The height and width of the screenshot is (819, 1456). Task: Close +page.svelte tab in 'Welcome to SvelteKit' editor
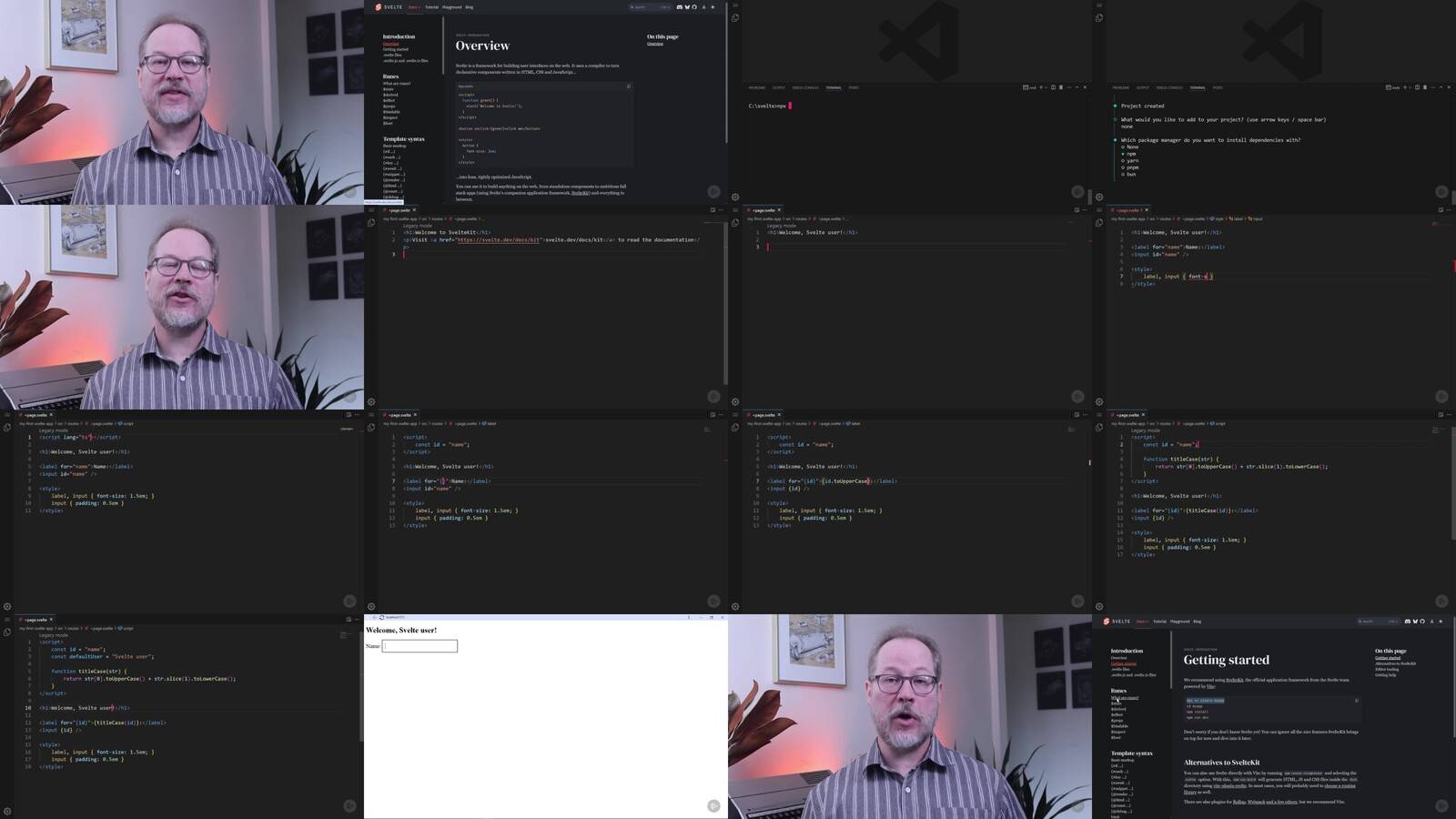pyautogui.click(x=415, y=210)
